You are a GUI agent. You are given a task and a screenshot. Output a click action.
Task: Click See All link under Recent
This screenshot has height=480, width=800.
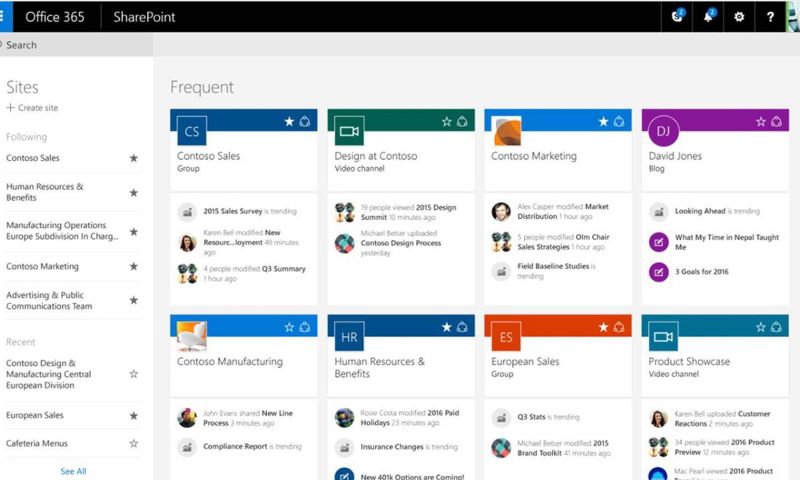pos(73,471)
